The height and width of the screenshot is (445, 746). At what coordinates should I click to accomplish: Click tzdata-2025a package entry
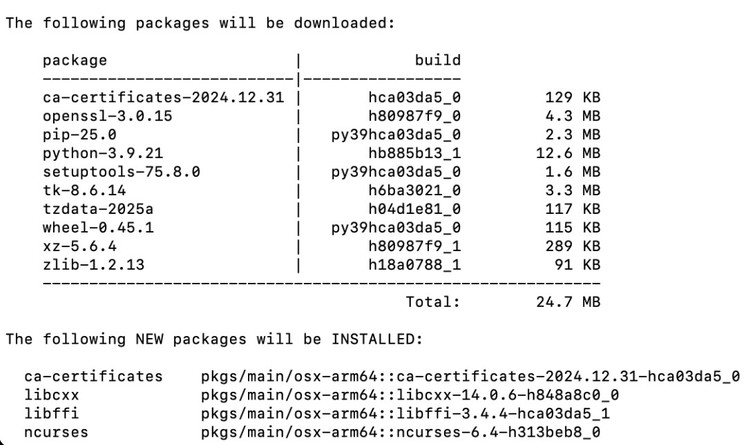tap(98, 209)
